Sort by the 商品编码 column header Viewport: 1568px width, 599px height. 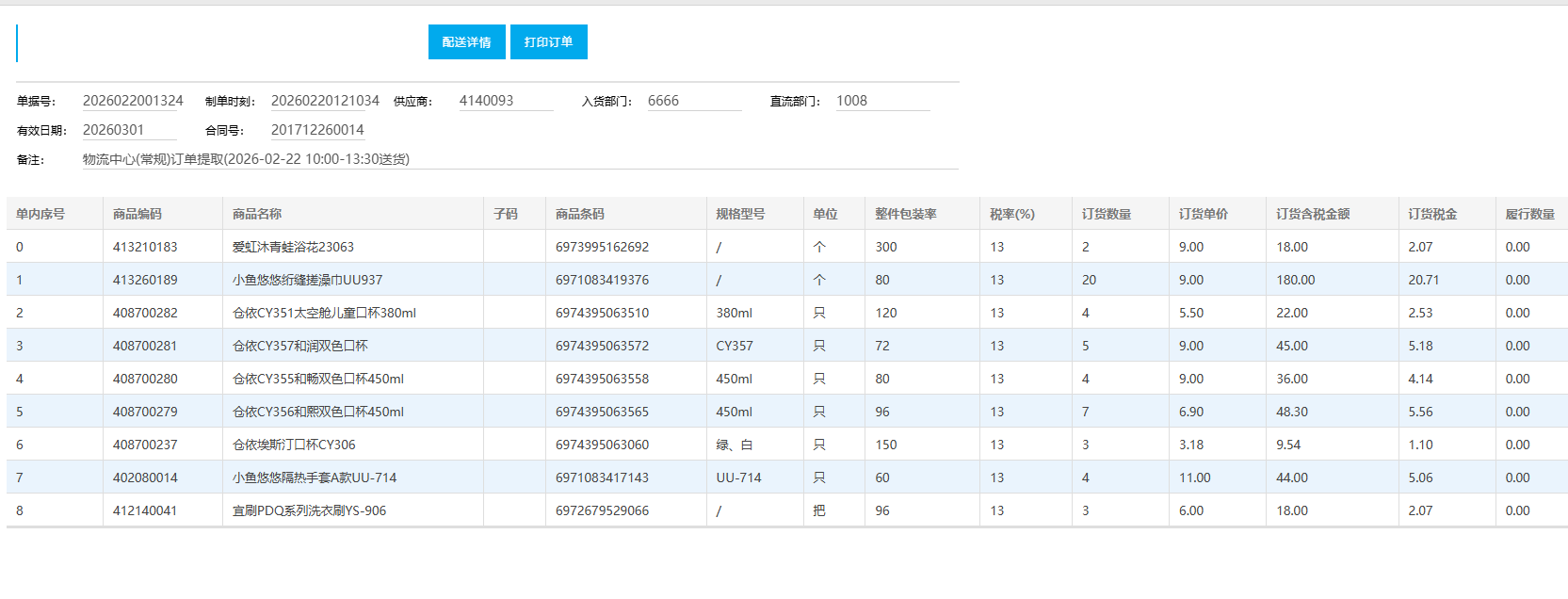point(137,214)
